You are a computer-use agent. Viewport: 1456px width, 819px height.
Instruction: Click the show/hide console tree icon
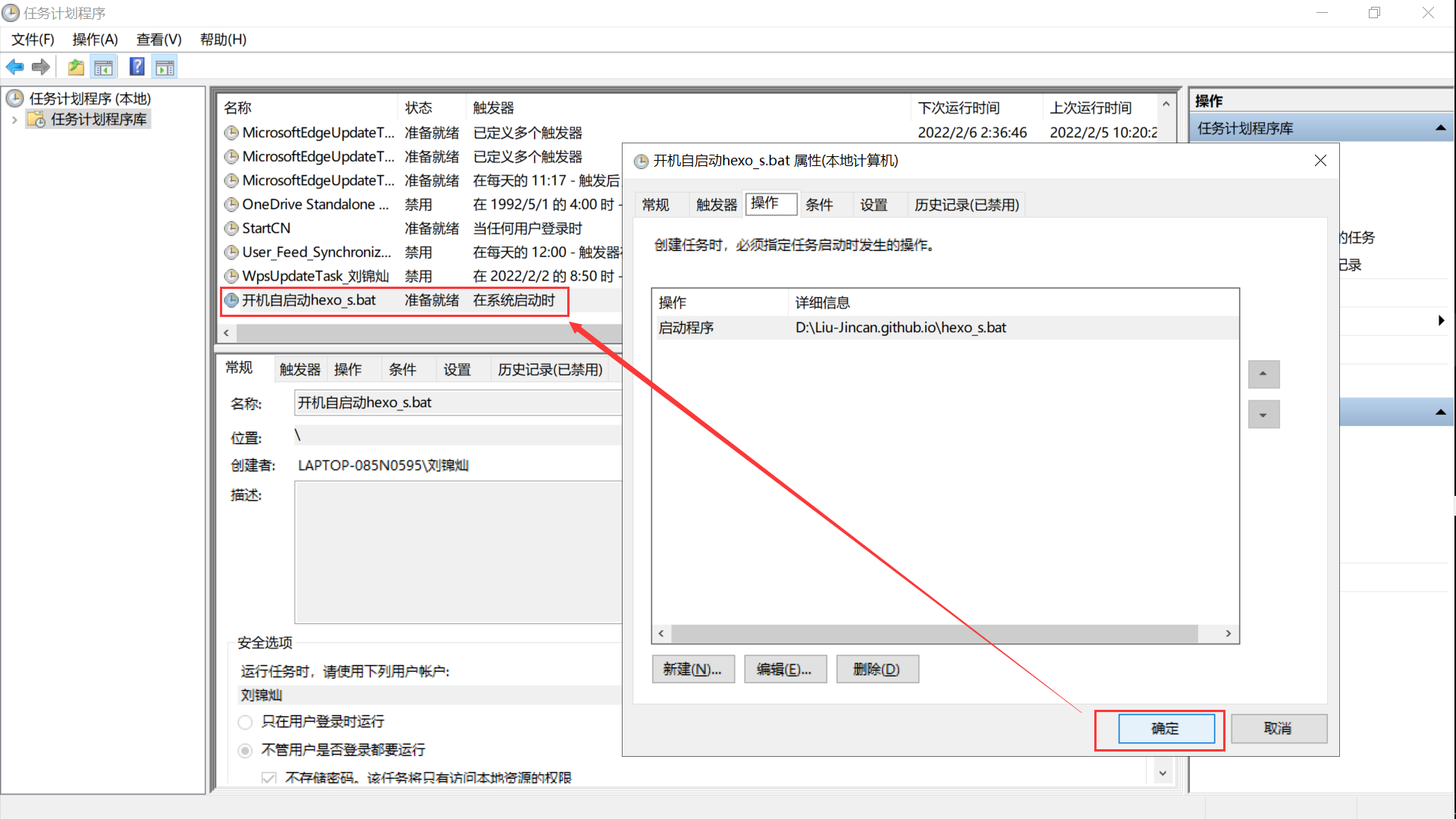pyautogui.click(x=103, y=67)
